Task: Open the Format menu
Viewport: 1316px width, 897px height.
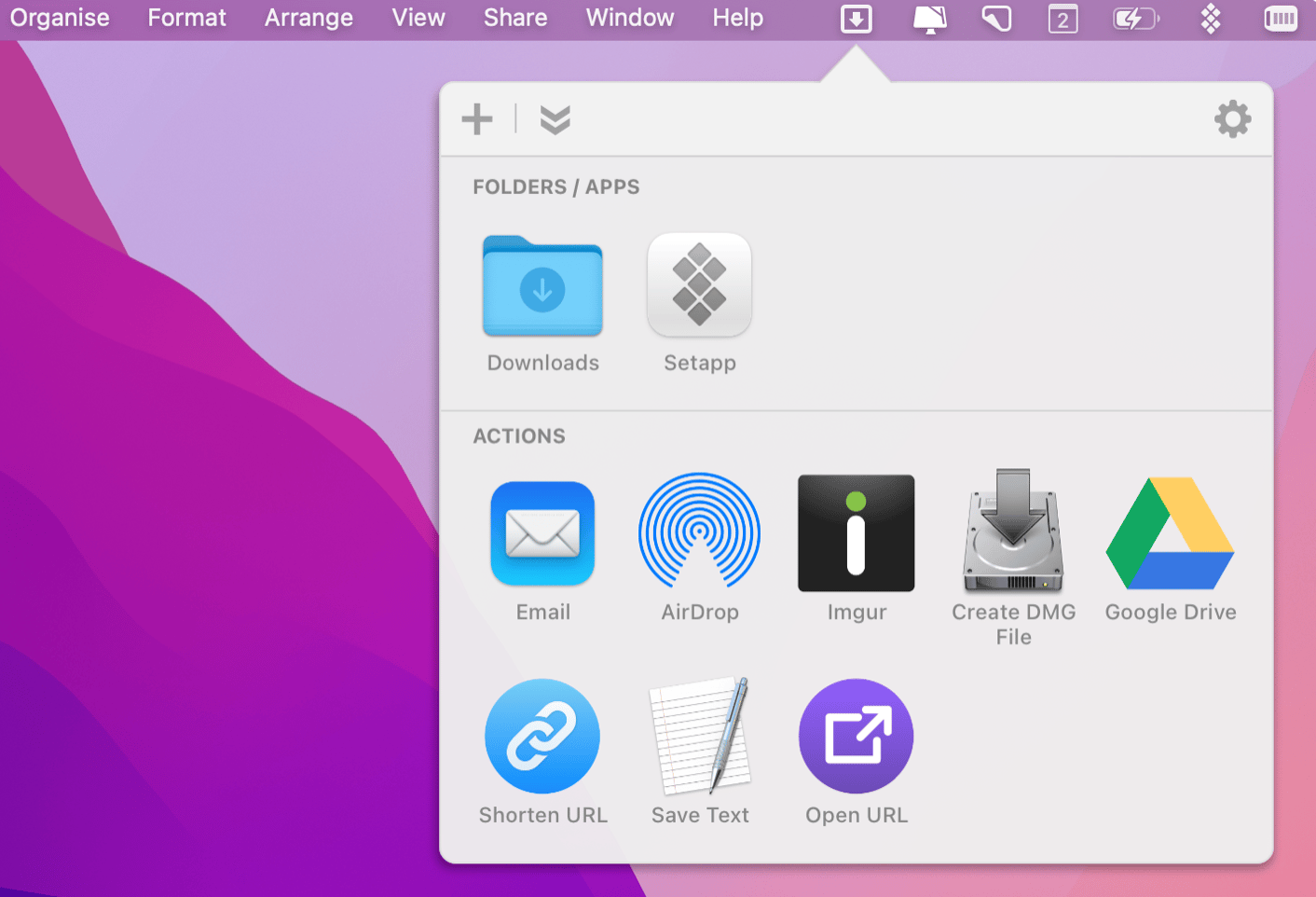Action: [186, 18]
